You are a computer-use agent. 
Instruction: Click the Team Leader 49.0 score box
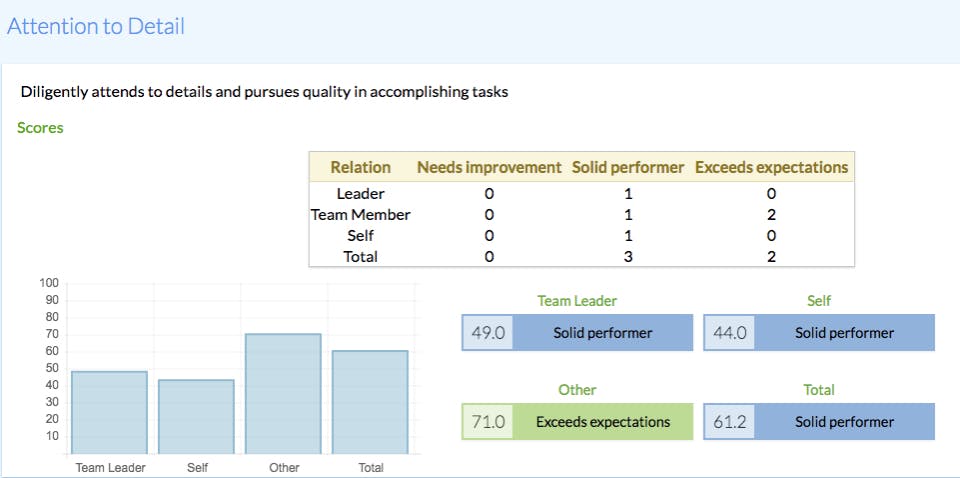click(488, 333)
